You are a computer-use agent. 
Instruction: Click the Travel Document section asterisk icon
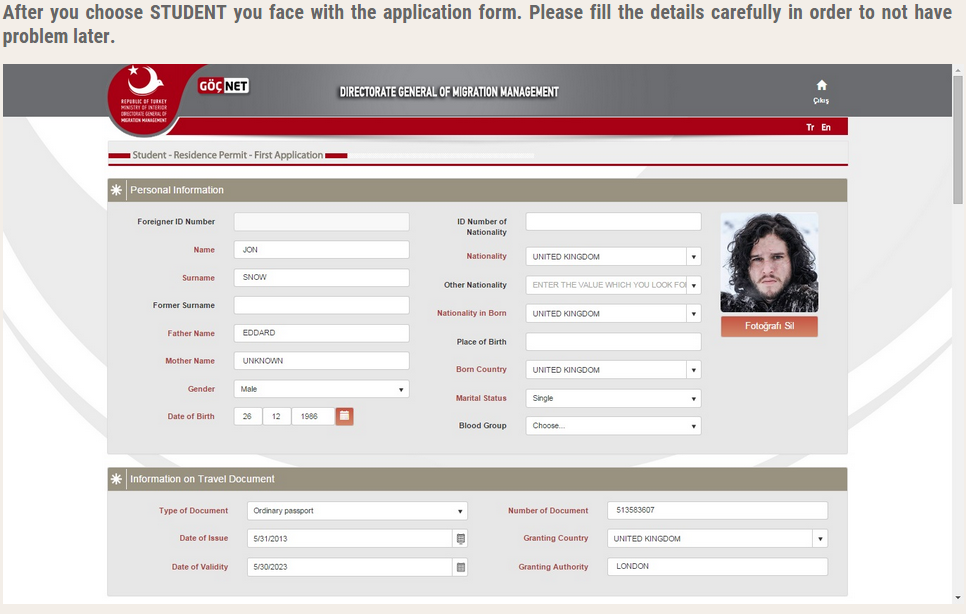pyautogui.click(x=116, y=479)
